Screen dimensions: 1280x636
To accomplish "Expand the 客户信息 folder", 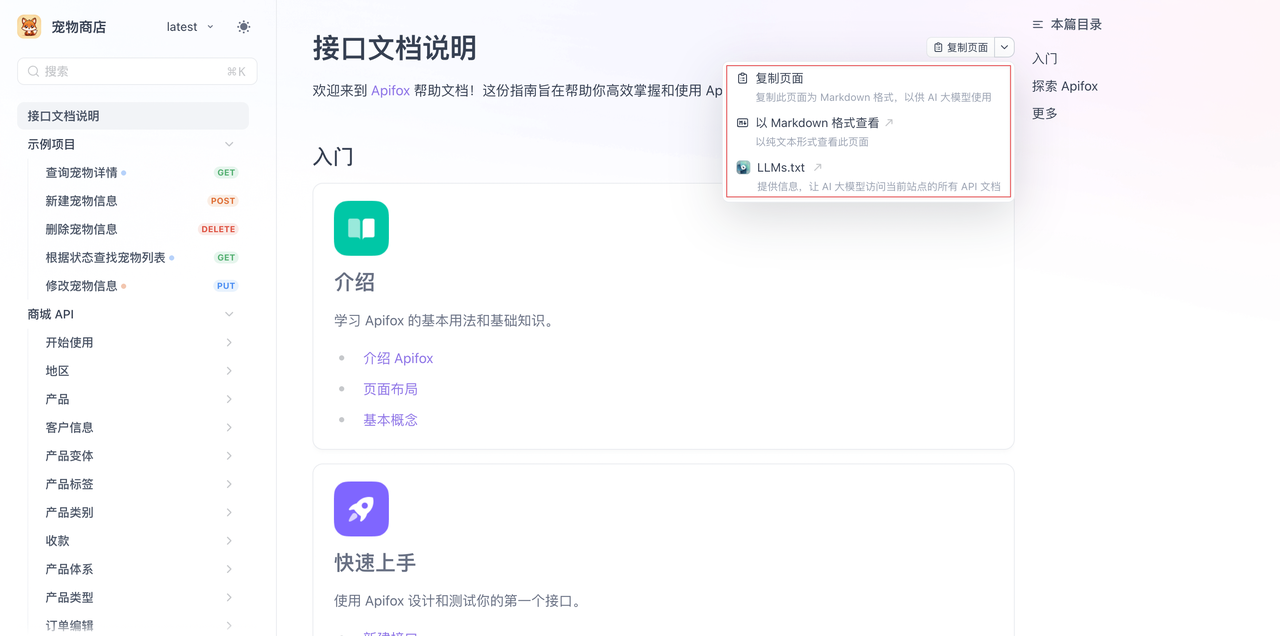I will point(133,428).
